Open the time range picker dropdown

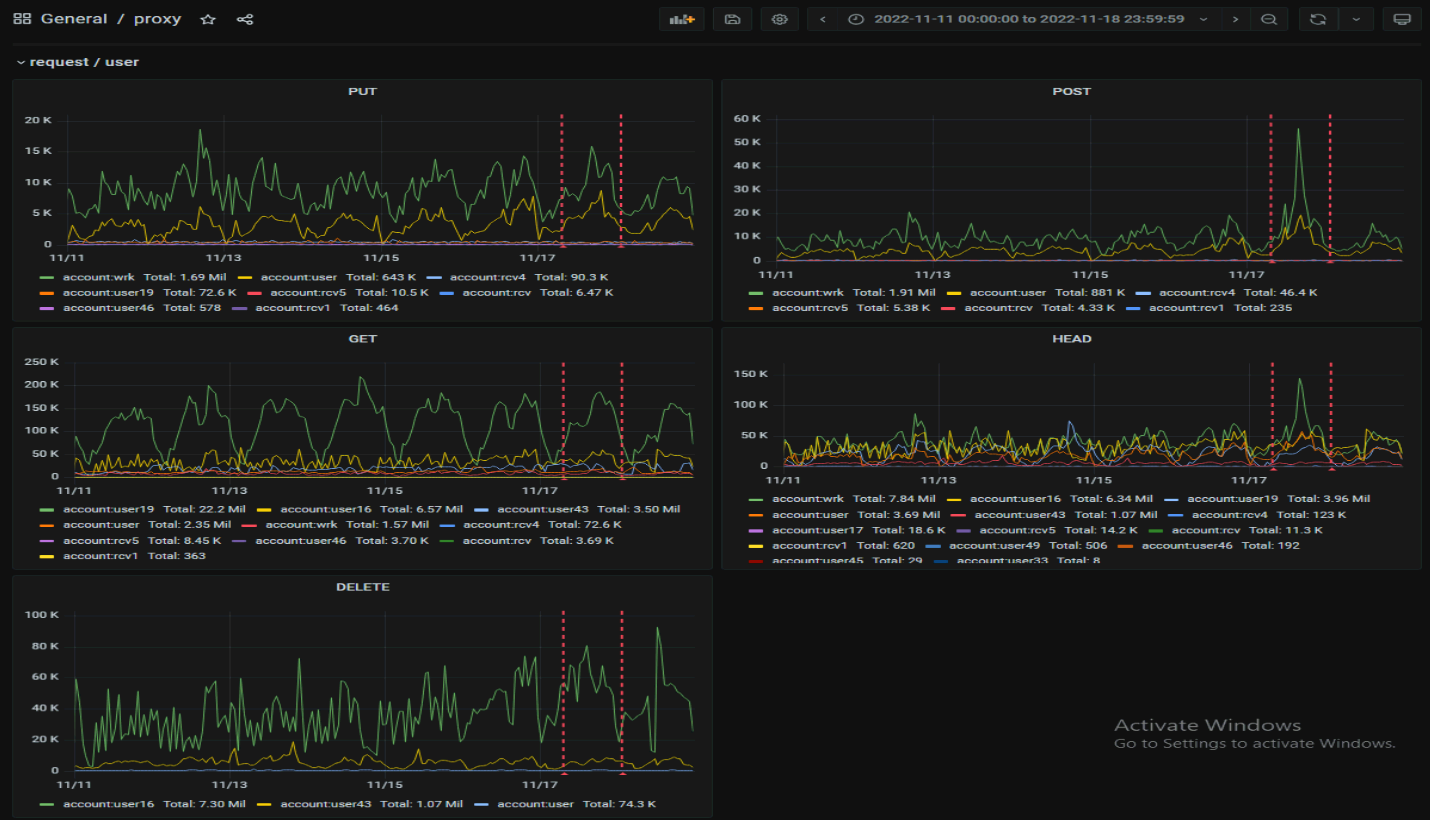(x=1028, y=19)
